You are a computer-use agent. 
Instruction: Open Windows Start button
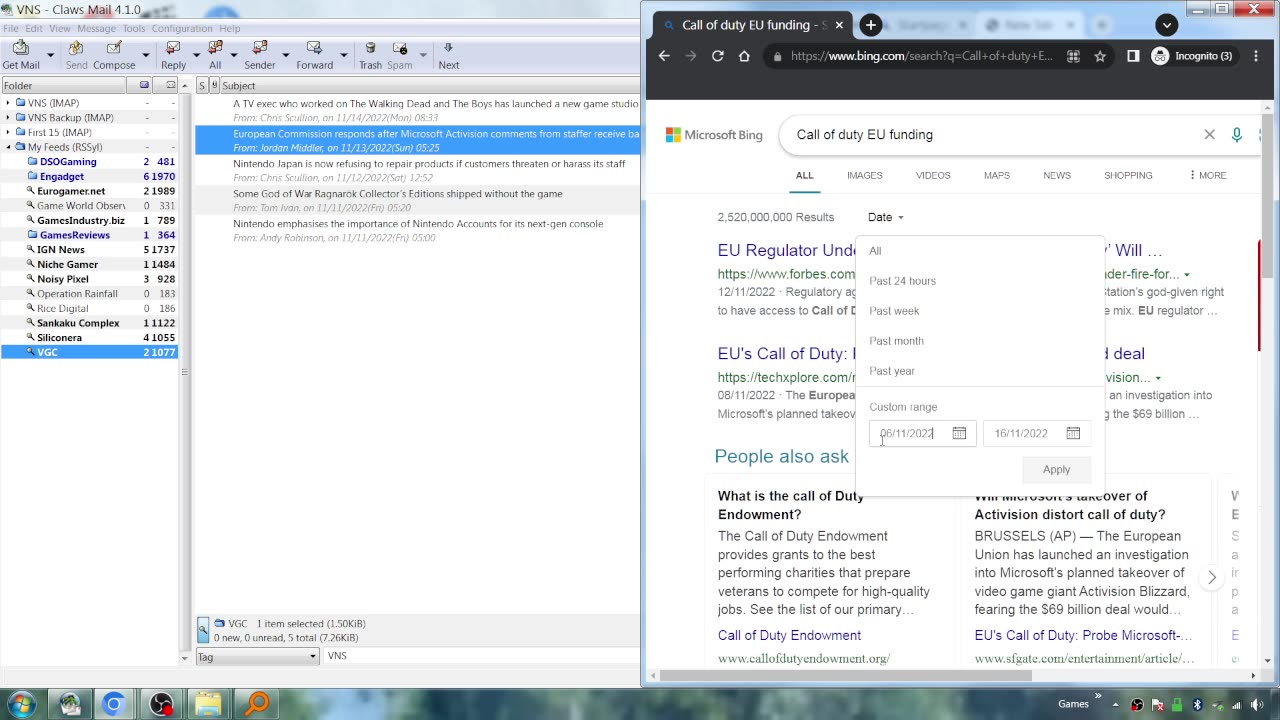point(20,704)
